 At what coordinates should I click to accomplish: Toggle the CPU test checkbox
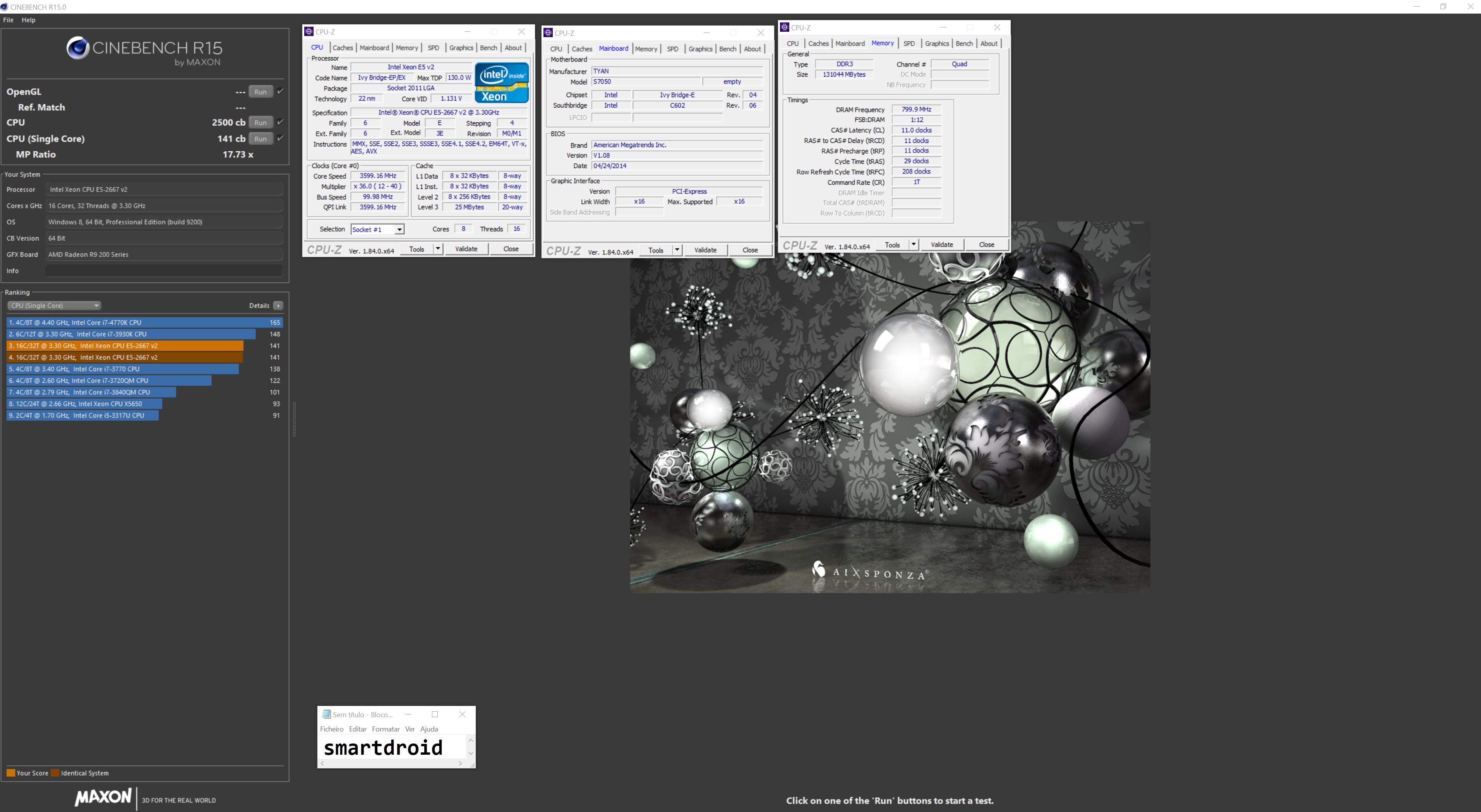pos(281,122)
